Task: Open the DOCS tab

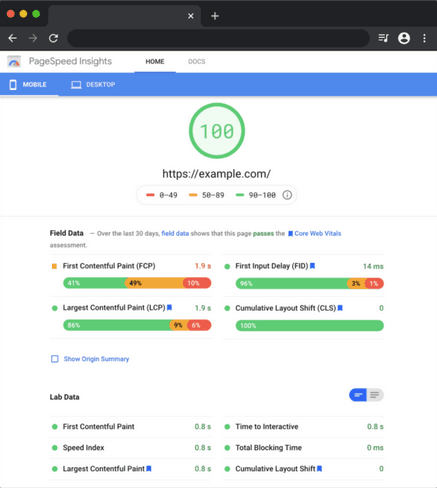Action: pyautogui.click(x=197, y=62)
